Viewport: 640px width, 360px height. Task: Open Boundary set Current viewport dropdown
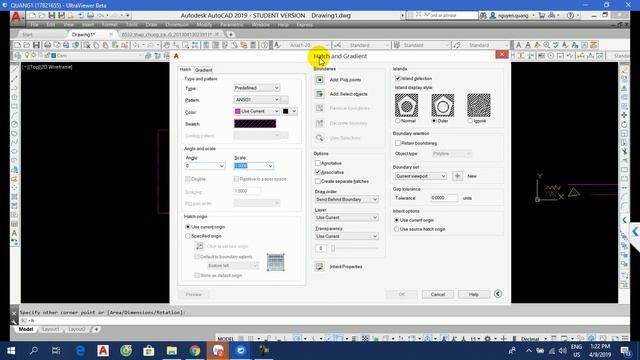(x=420, y=176)
